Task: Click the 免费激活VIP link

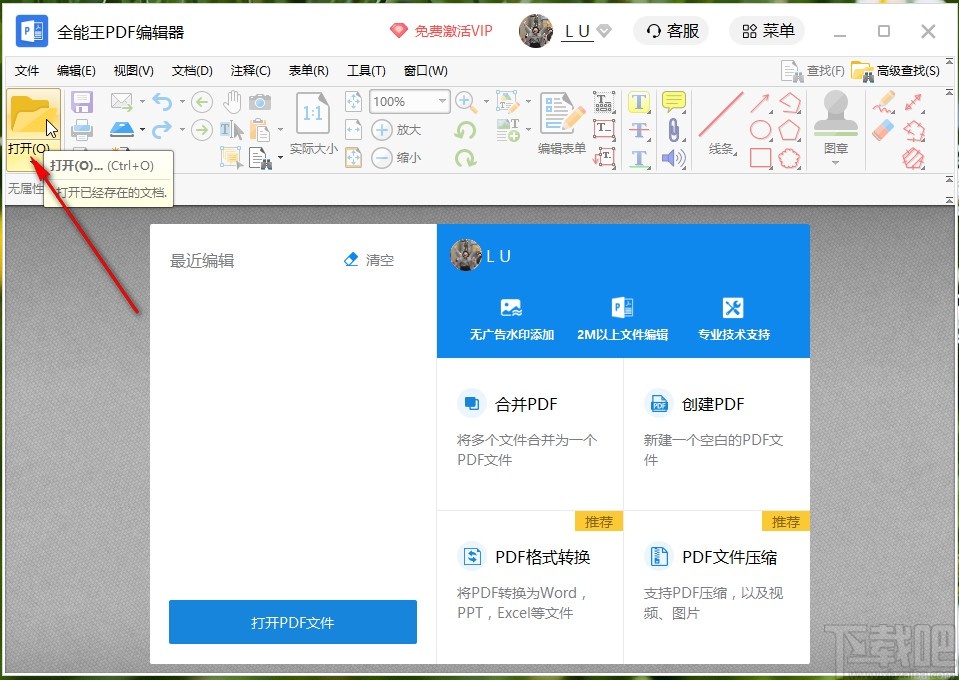Action: click(x=441, y=31)
